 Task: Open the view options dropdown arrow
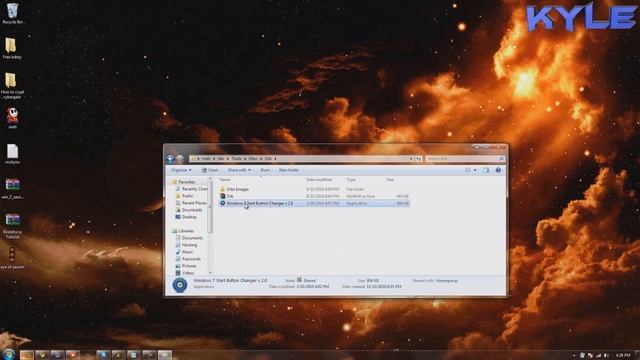click(475, 170)
